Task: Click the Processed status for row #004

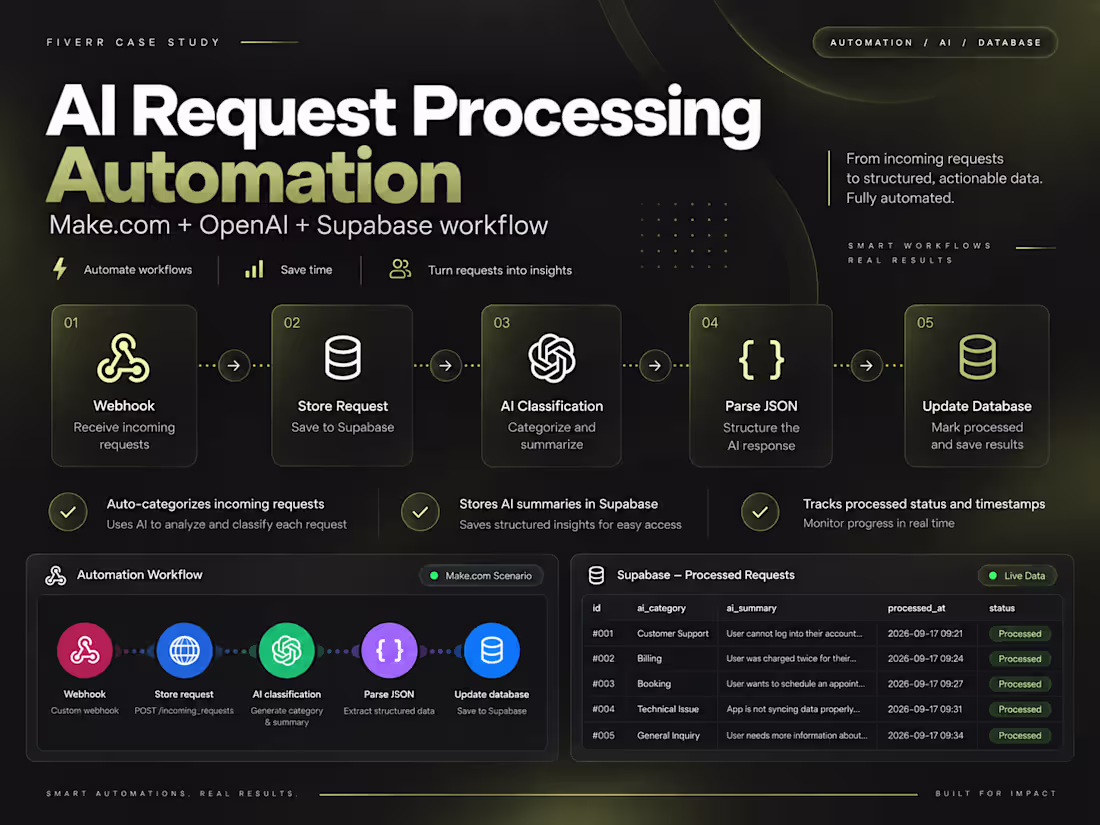Action: [x=1019, y=709]
